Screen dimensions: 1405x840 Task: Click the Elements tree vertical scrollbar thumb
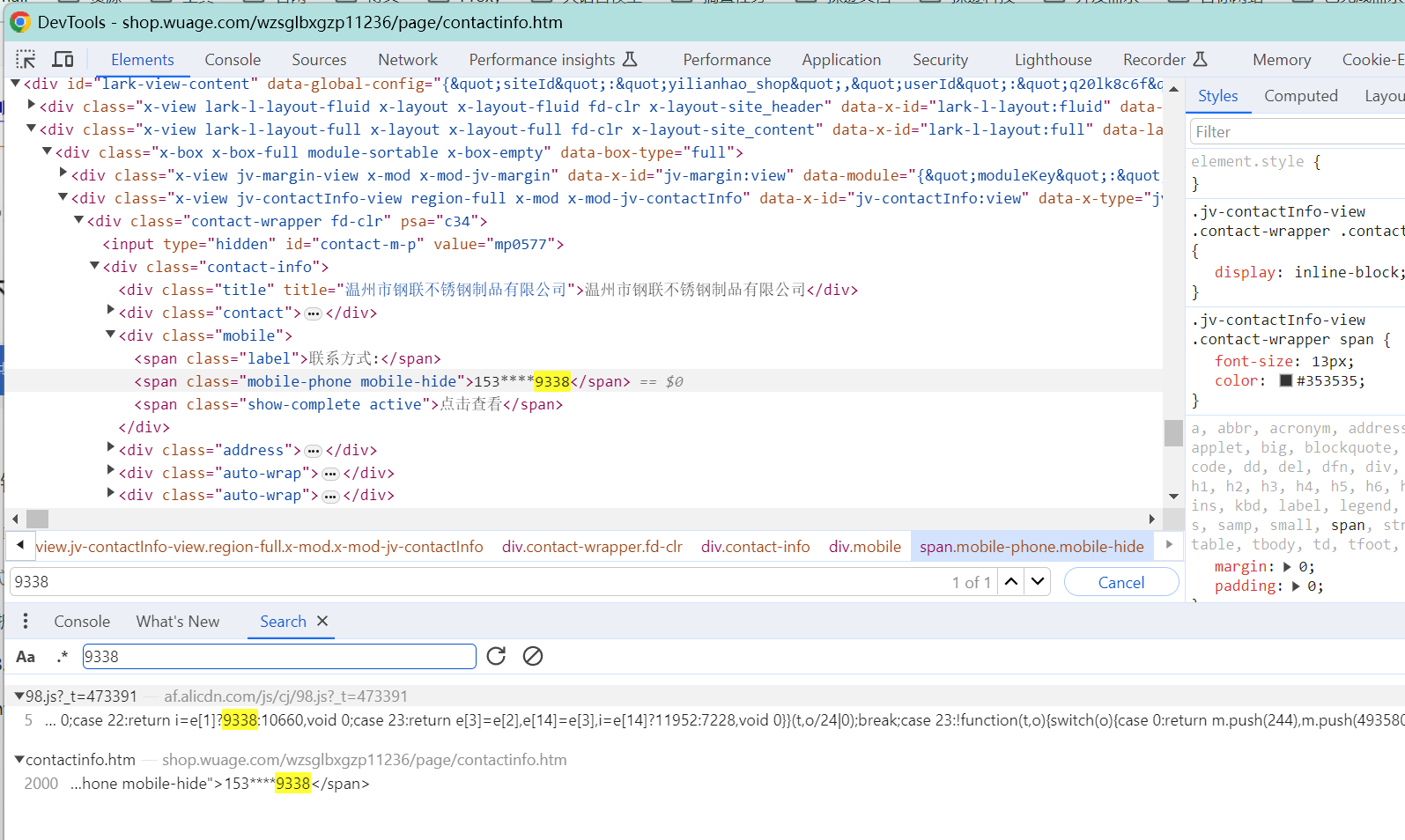pyautogui.click(x=1173, y=432)
